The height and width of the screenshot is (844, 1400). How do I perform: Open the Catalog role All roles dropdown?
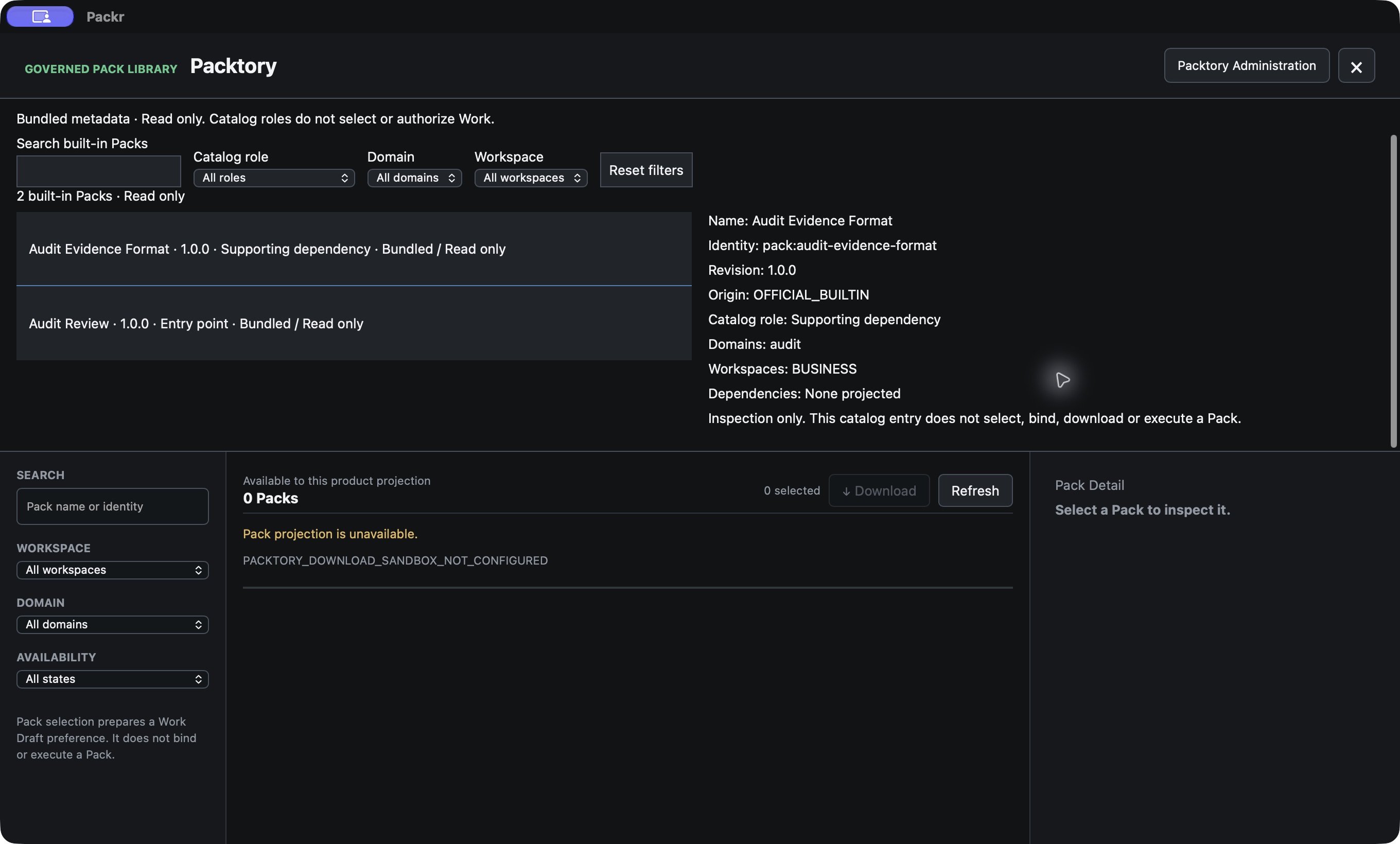274,178
